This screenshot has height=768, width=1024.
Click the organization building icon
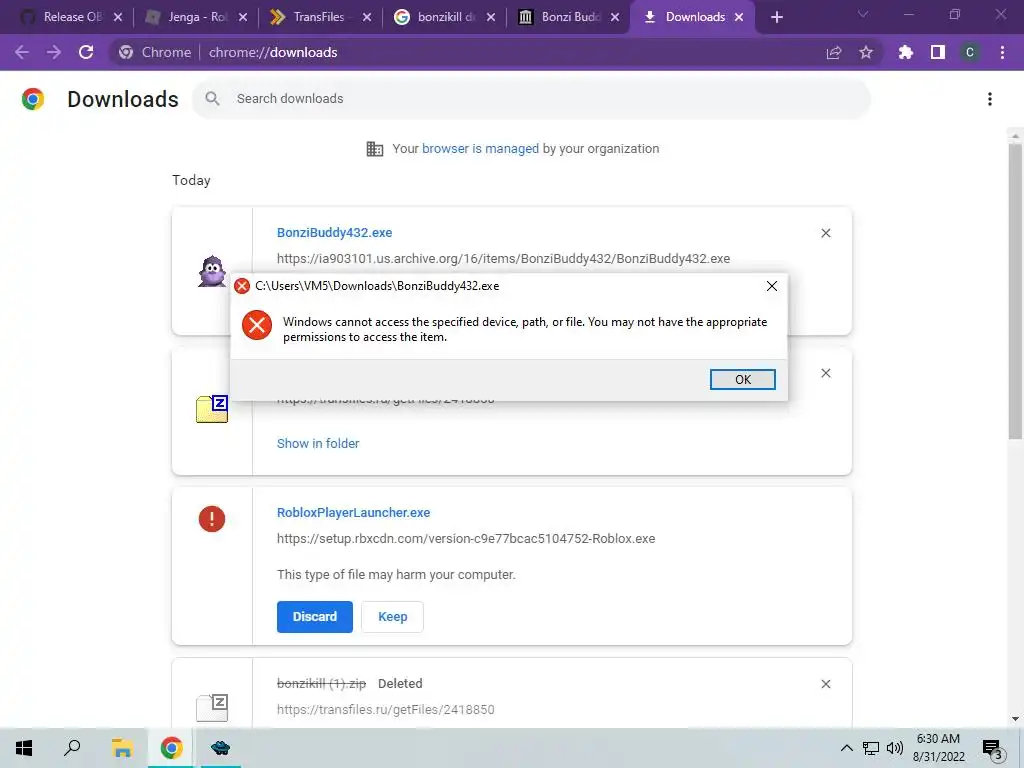click(375, 149)
